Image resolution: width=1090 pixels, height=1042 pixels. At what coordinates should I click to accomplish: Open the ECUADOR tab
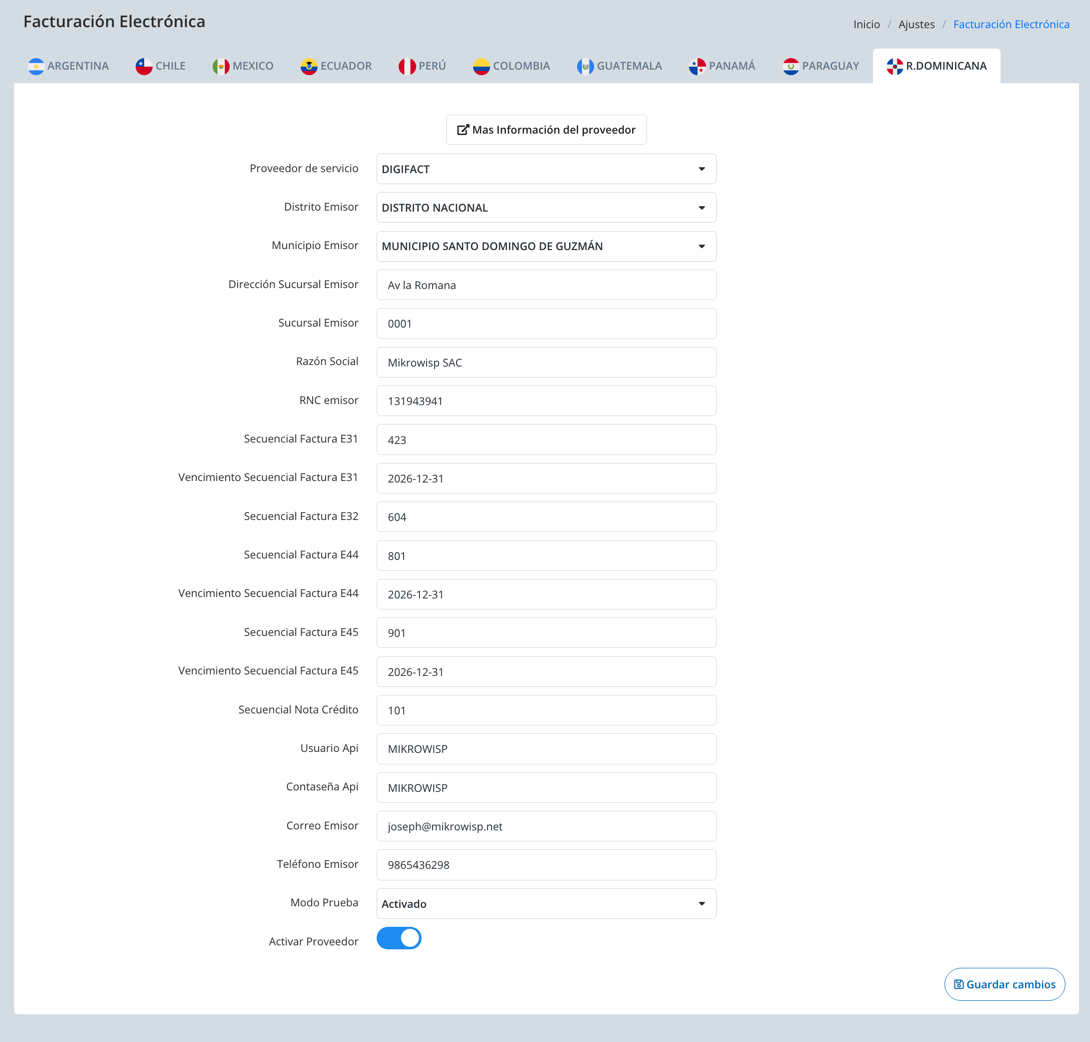(x=336, y=66)
